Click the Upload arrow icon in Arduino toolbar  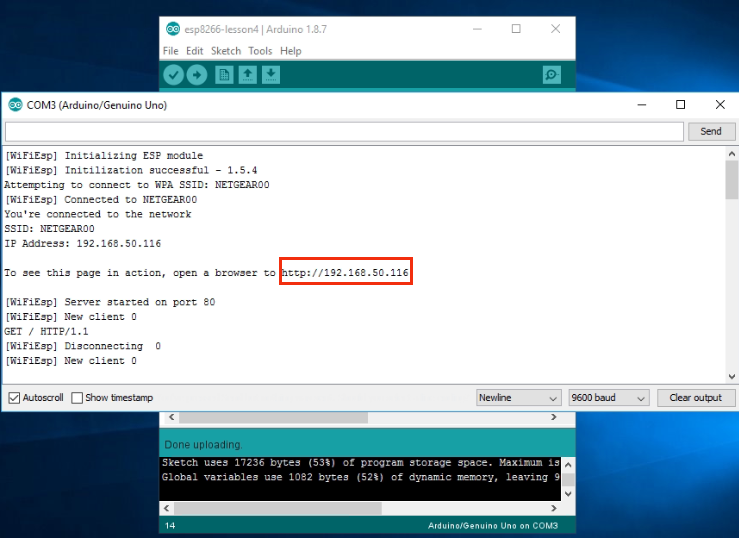click(x=197, y=75)
